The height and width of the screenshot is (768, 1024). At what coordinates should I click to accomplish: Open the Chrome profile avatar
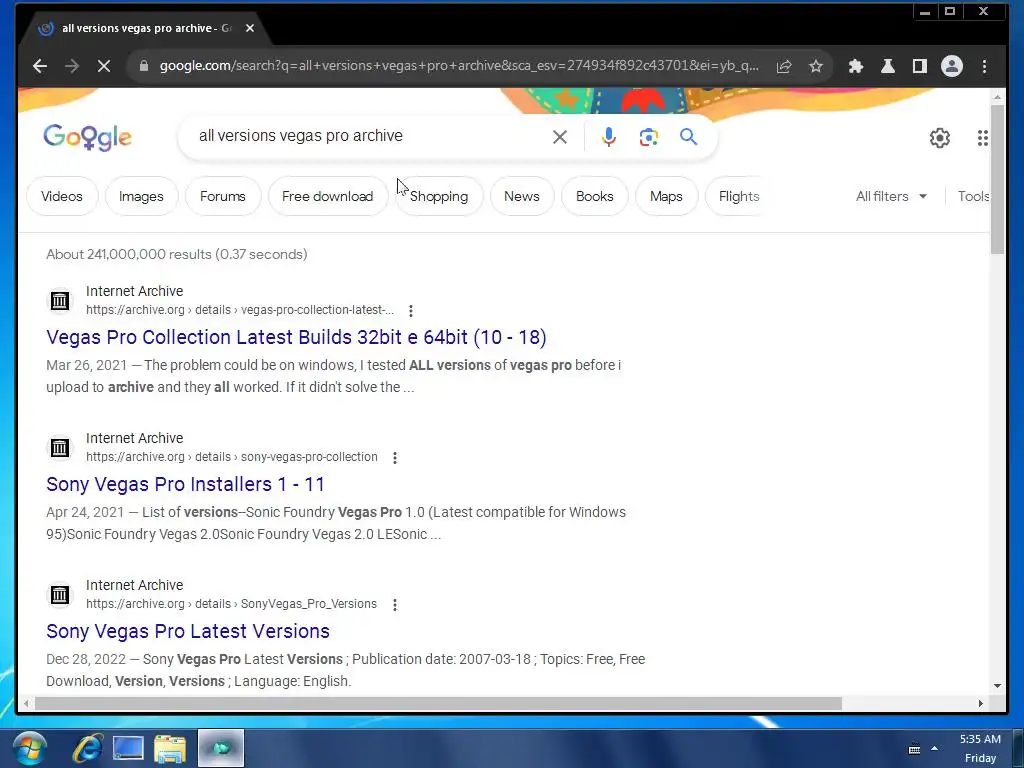(x=952, y=66)
